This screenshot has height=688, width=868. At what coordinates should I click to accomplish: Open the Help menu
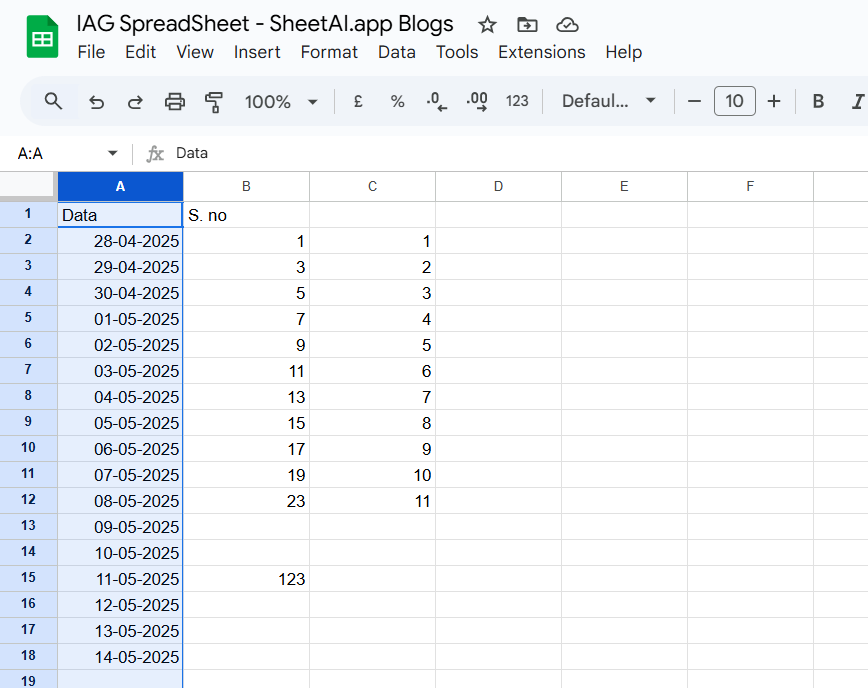[623, 52]
